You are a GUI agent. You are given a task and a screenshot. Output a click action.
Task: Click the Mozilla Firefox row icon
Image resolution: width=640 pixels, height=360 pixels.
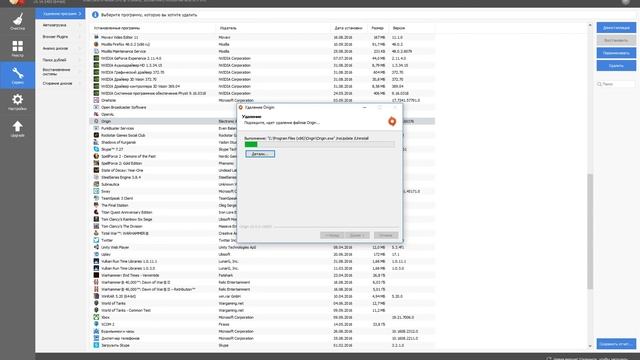pos(96,44)
